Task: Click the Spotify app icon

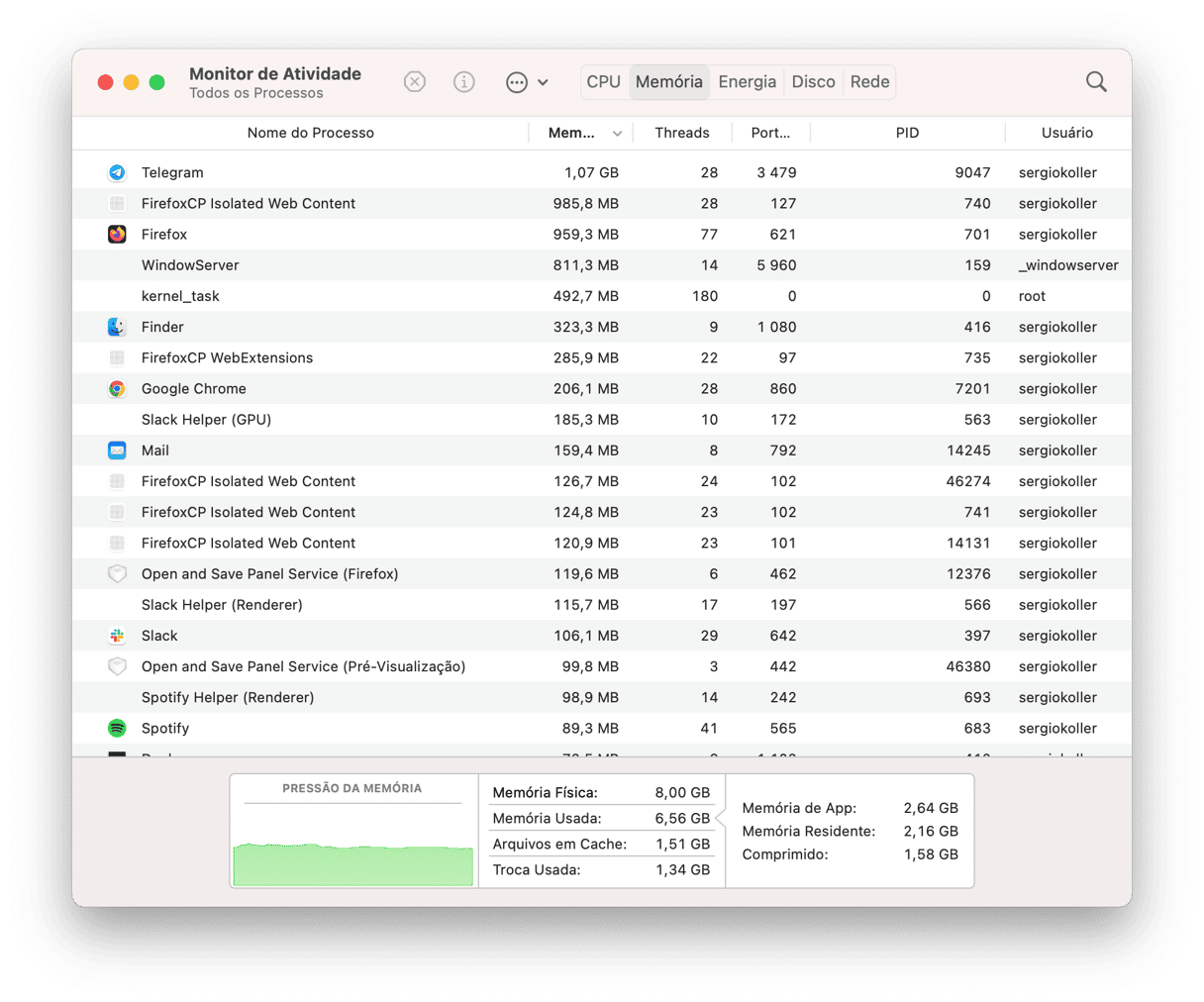Action: point(117,729)
